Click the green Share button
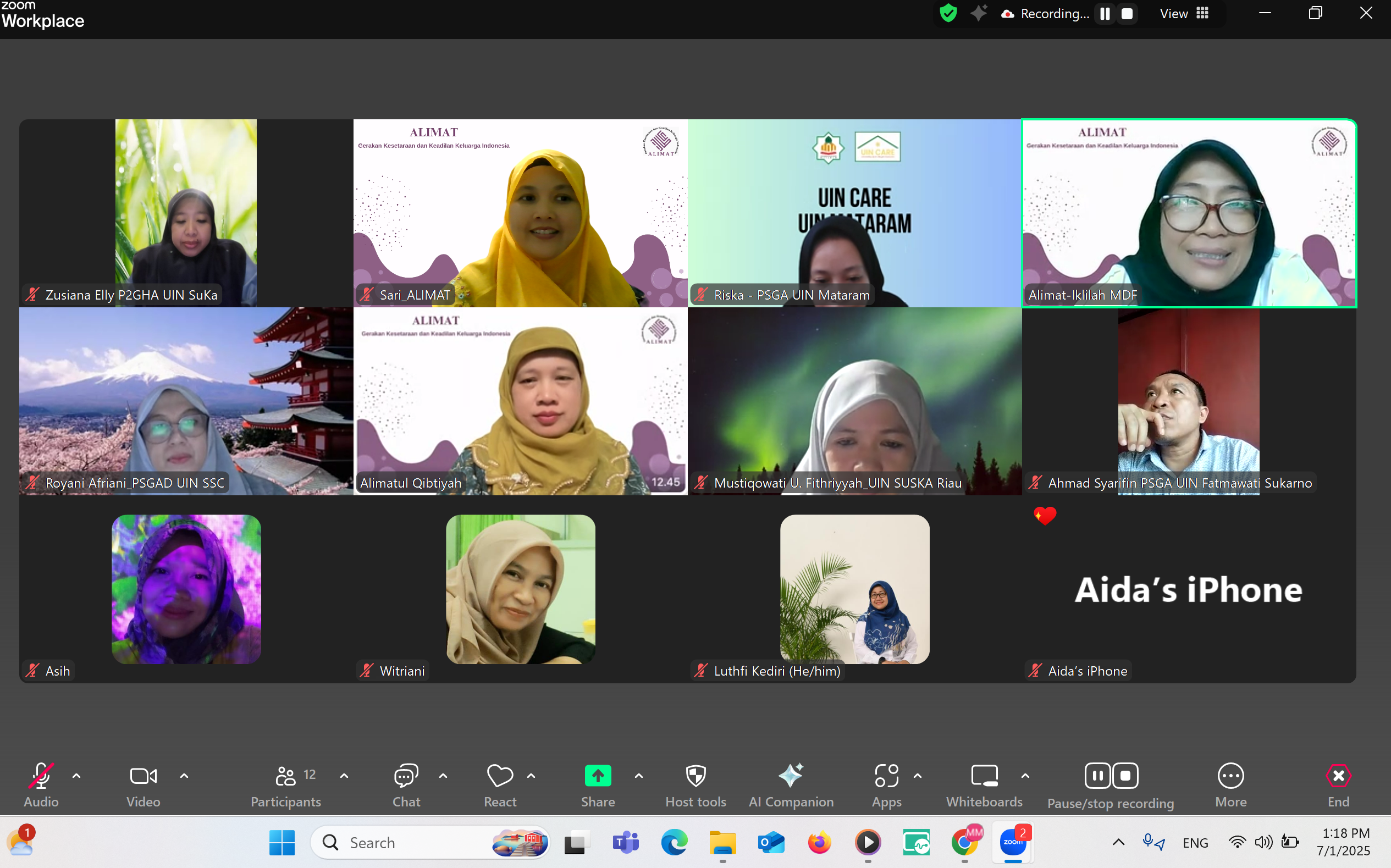1391x868 pixels. pyautogui.click(x=598, y=785)
